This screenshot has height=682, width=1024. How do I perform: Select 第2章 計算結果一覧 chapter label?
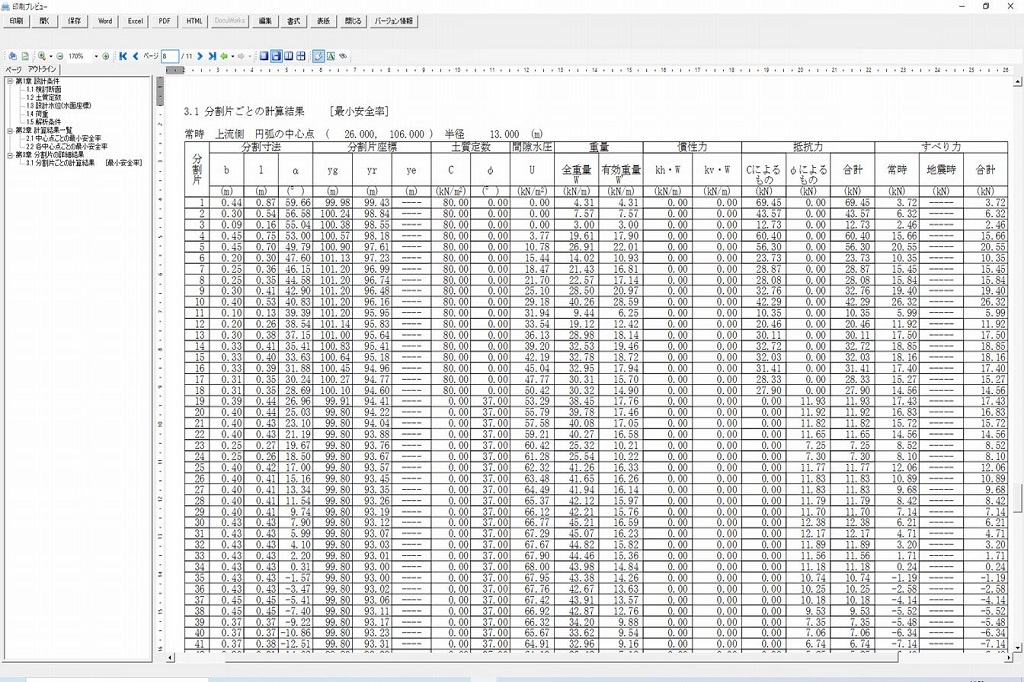[44, 131]
